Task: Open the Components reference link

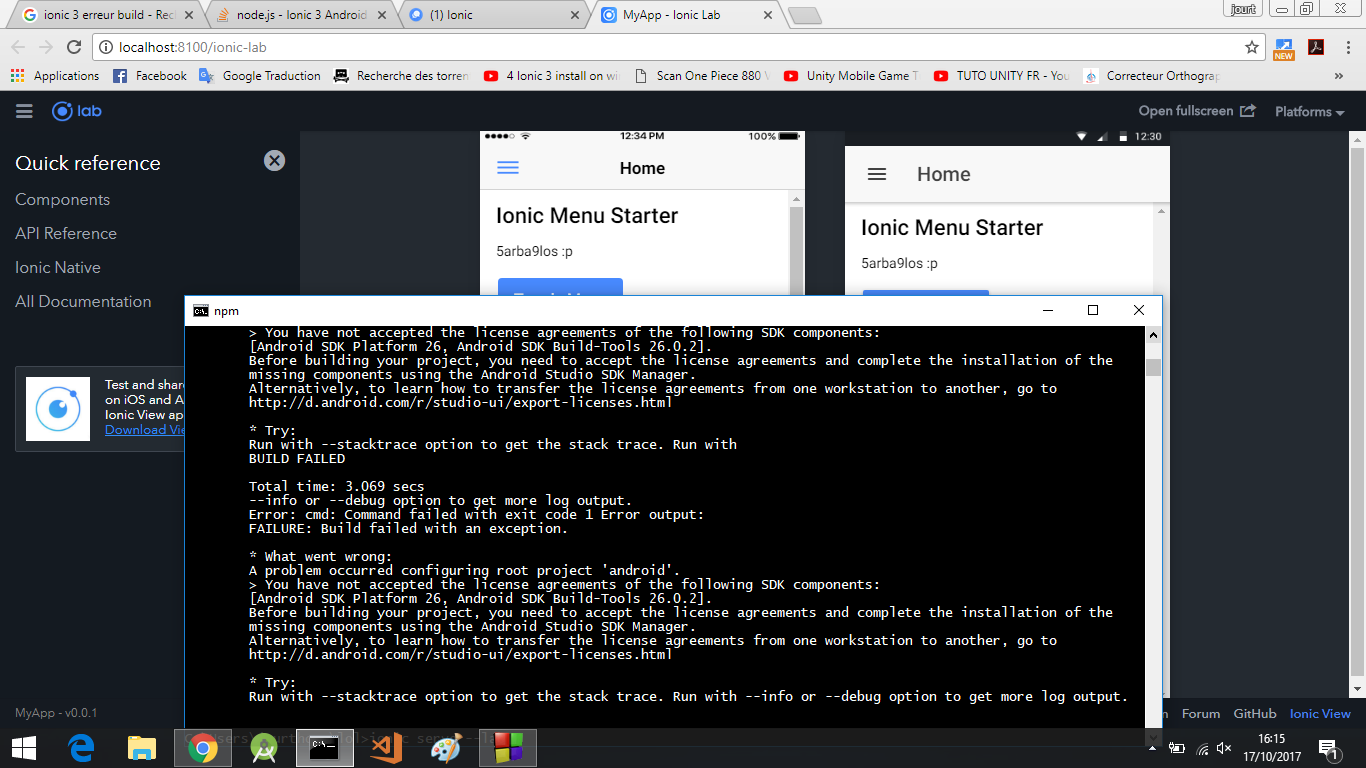Action: pos(62,200)
